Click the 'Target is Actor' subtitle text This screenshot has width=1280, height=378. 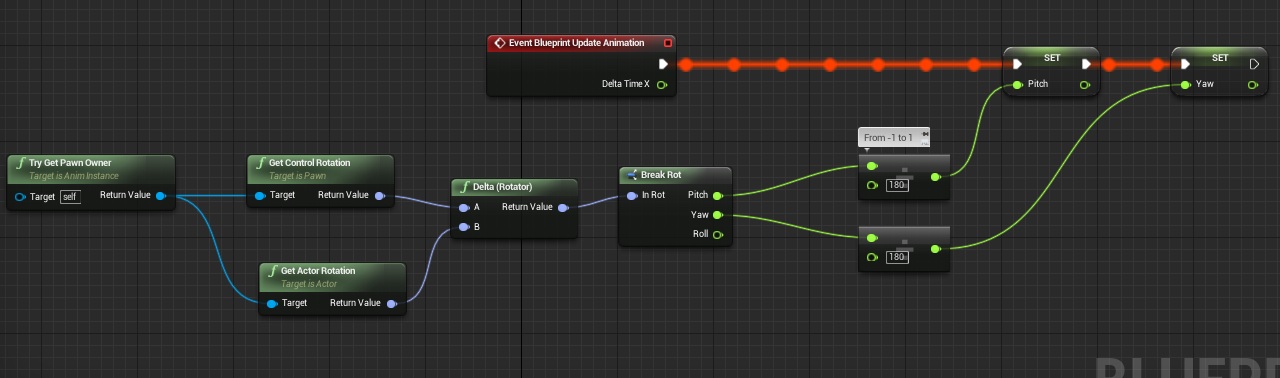coord(309,284)
